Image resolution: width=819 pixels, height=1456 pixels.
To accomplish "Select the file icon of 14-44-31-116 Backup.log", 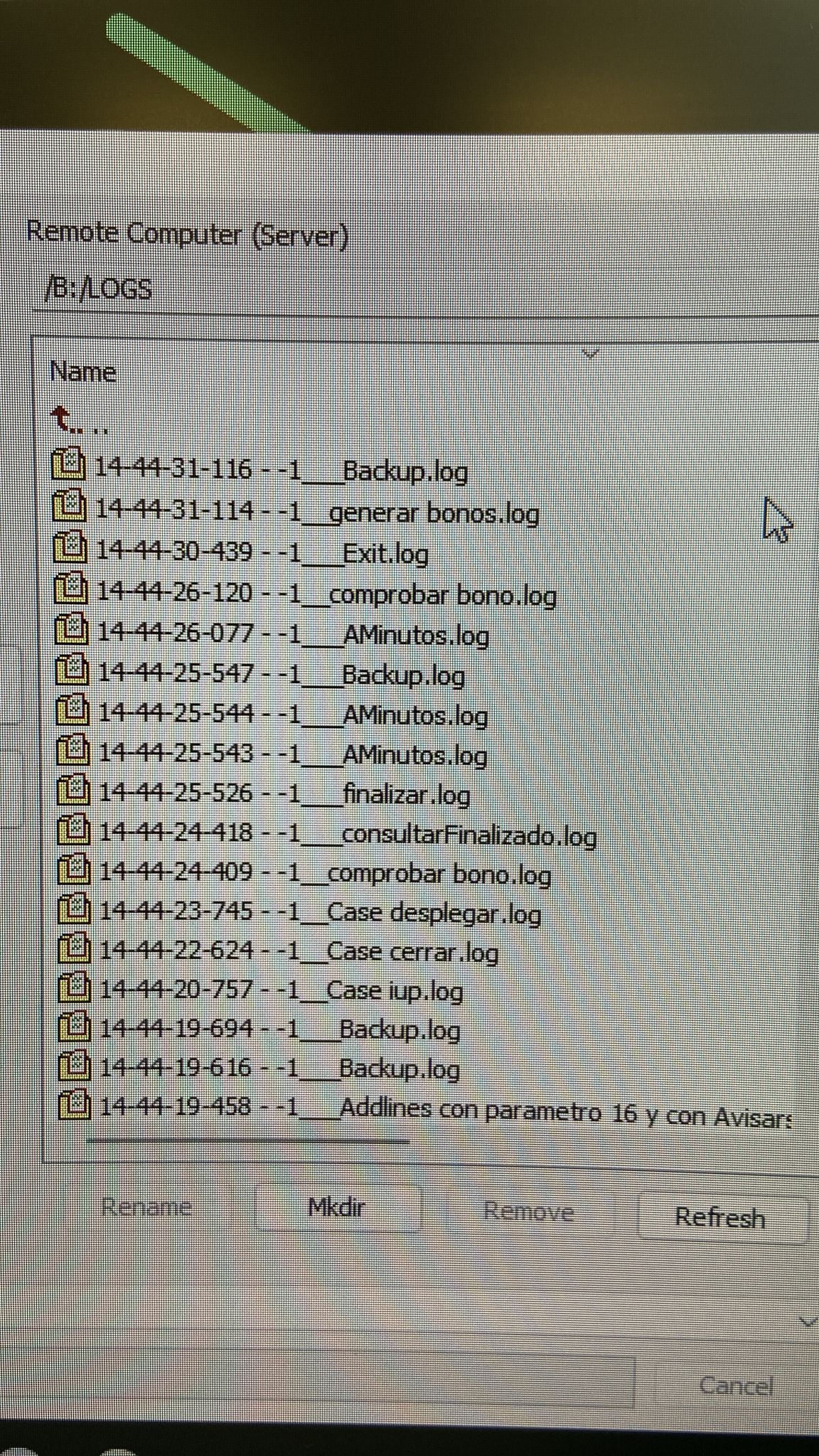I will 70,466.
